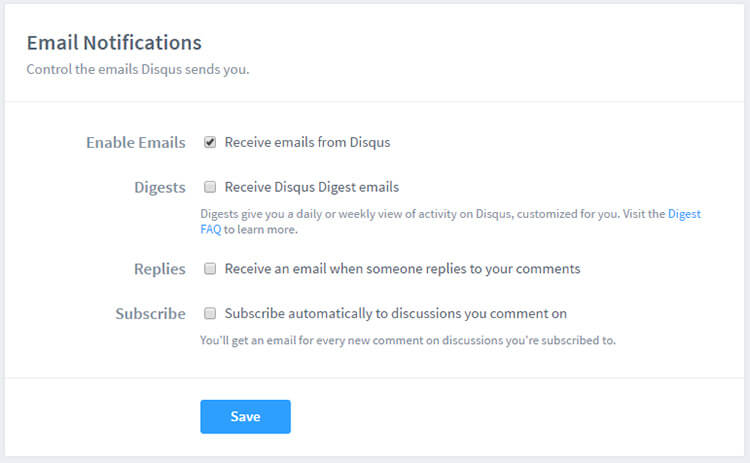This screenshot has width=750, height=463.
Task: Click the Enable Emails label
Action: tap(136, 143)
